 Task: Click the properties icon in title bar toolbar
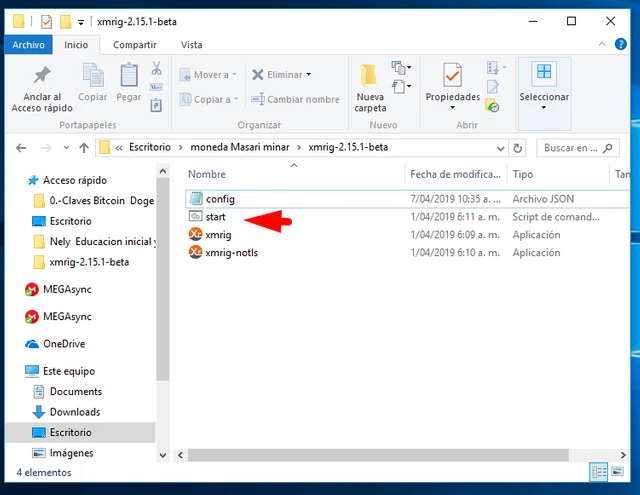pos(47,22)
